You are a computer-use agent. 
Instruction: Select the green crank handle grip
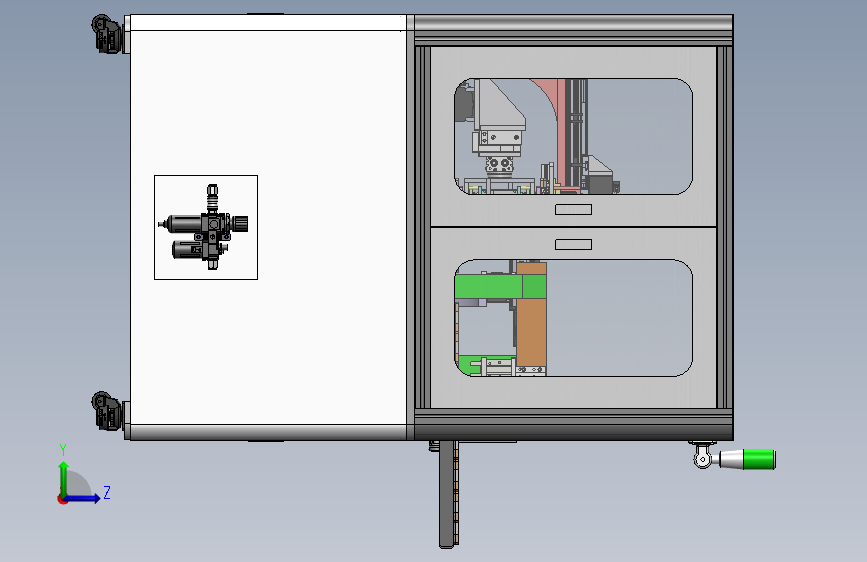759,460
